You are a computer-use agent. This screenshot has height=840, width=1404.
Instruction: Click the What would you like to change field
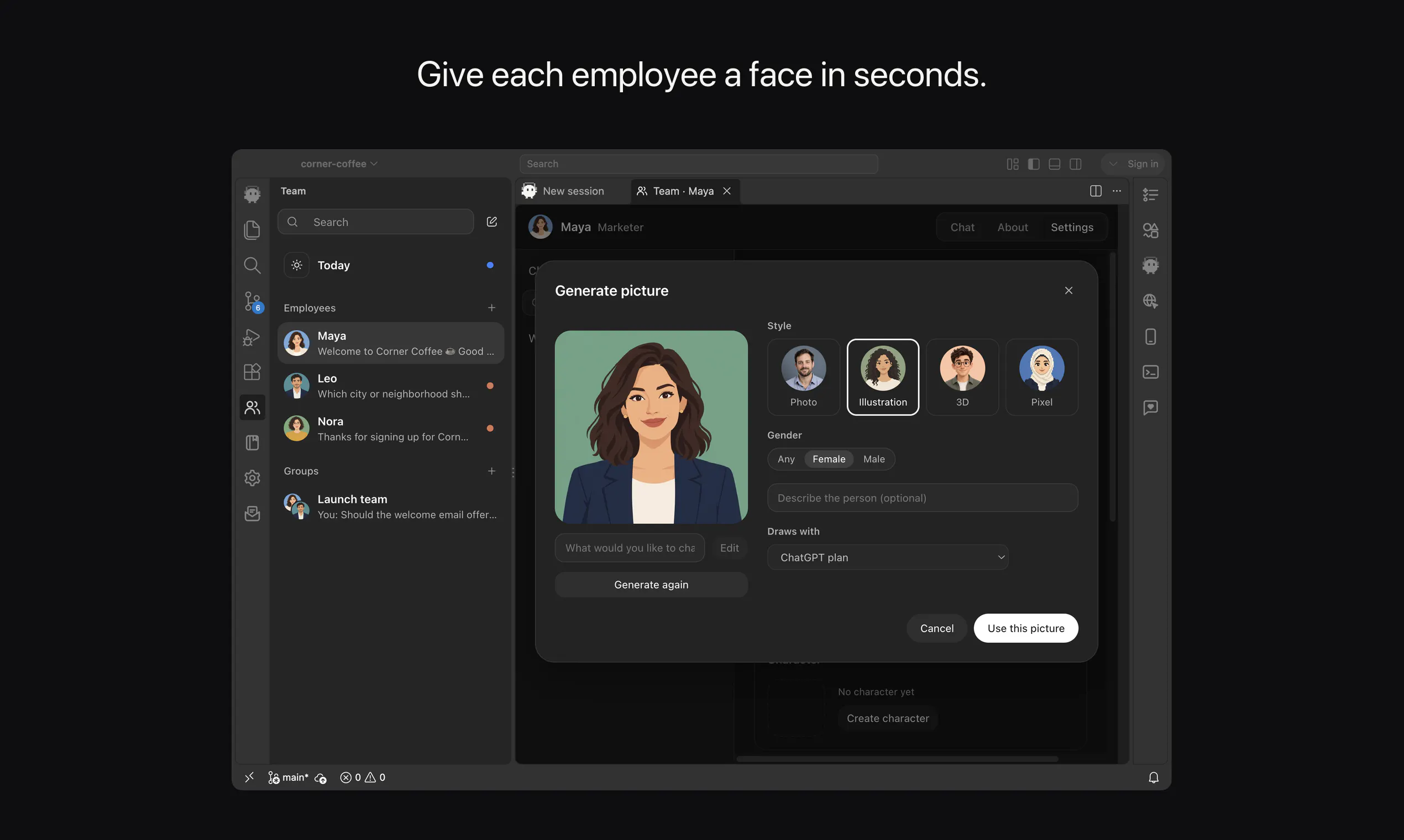click(x=630, y=548)
